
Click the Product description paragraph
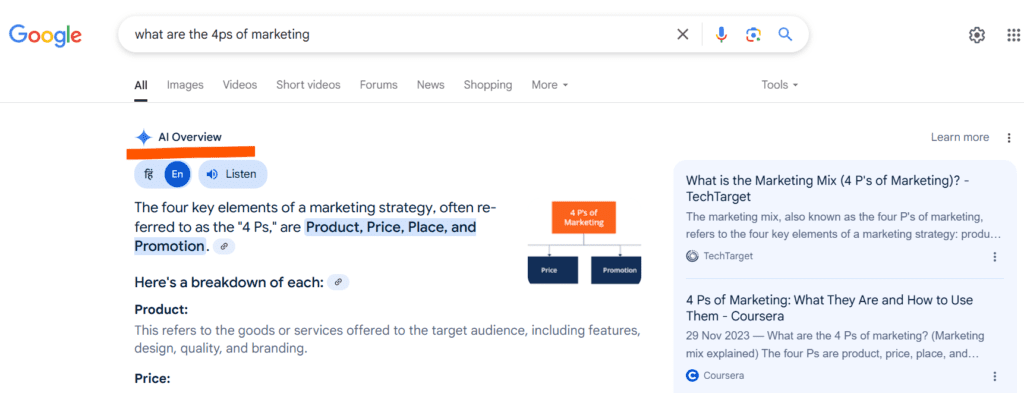pos(387,339)
